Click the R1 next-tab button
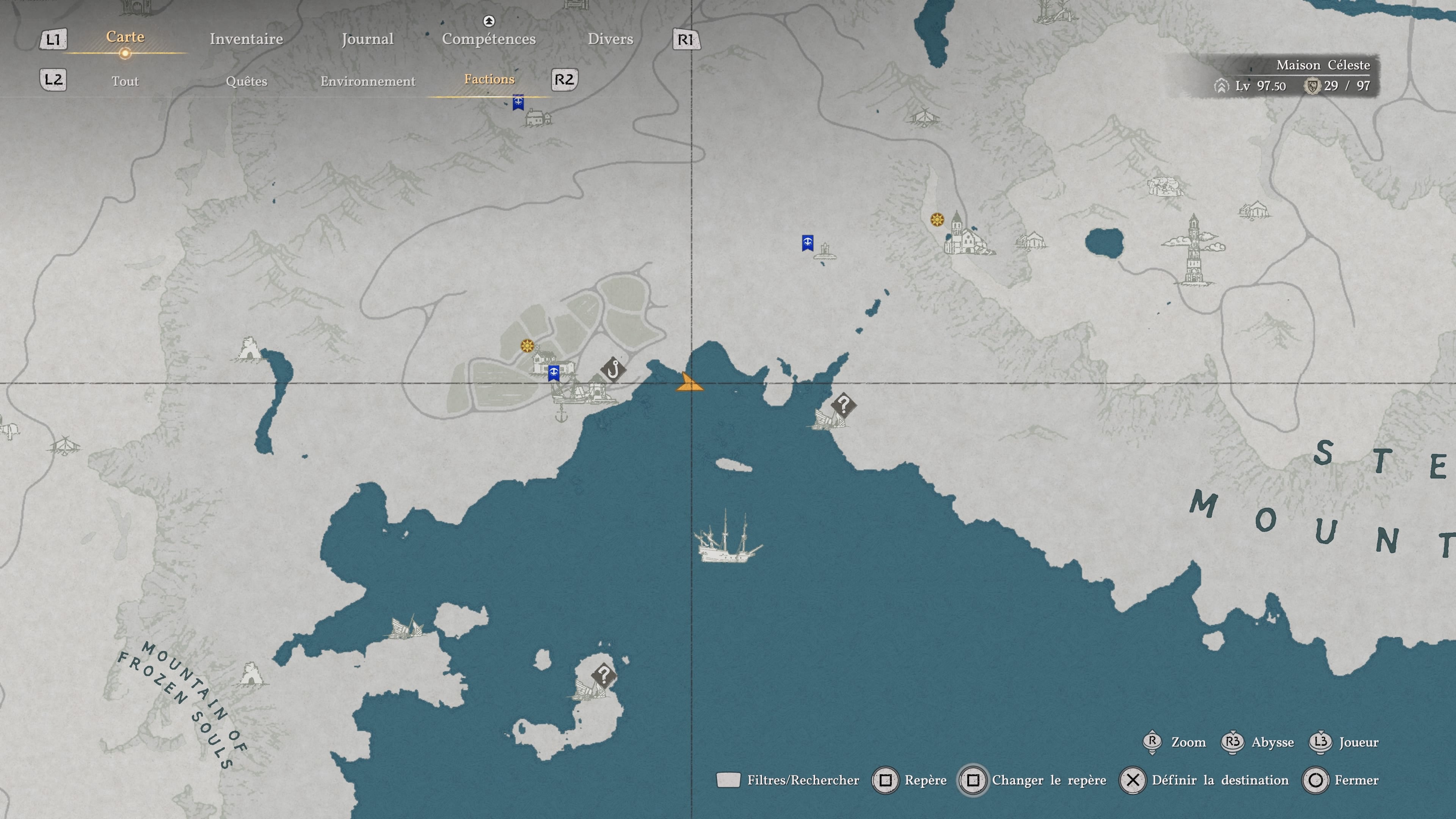The height and width of the screenshot is (819, 1456). coord(686,39)
